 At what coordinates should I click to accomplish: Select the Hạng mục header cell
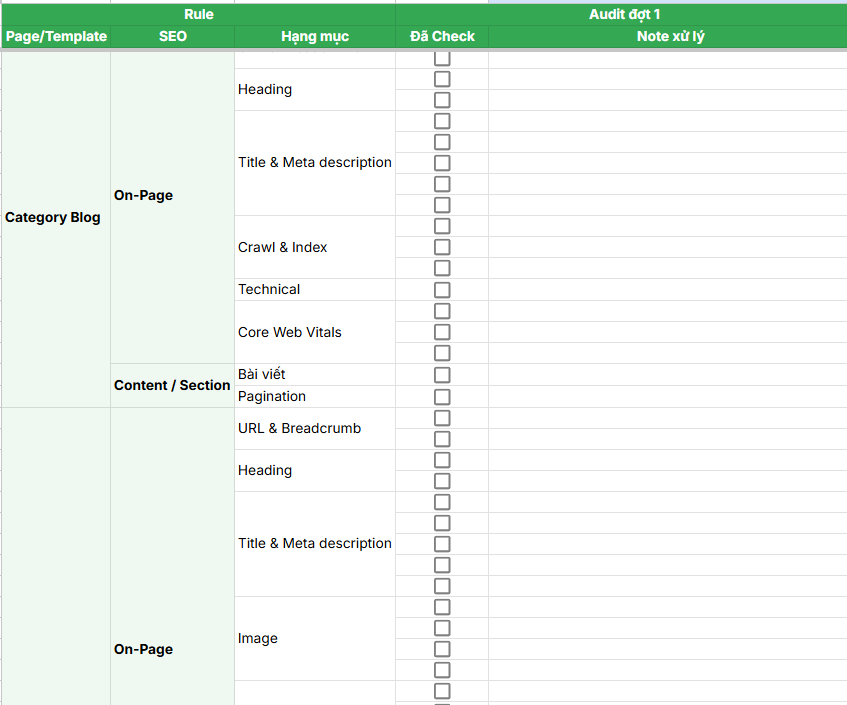coord(313,36)
